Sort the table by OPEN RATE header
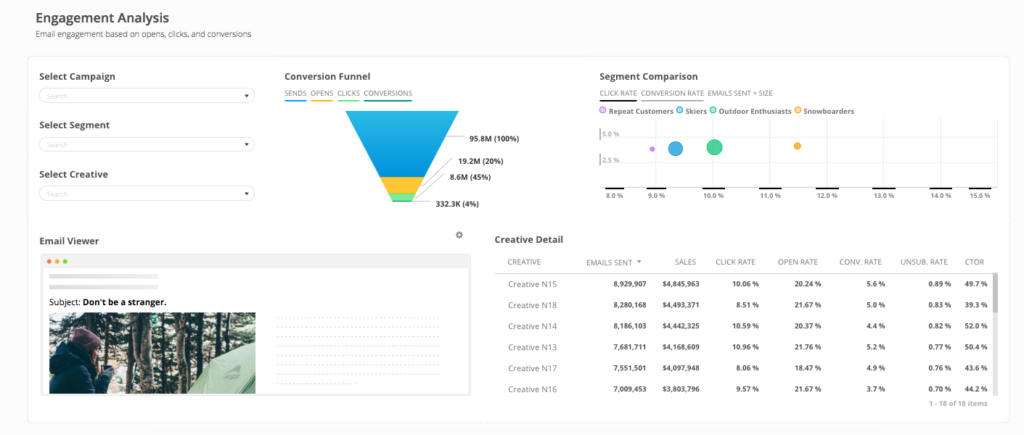Image resolution: width=1024 pixels, height=435 pixels. pyautogui.click(x=798, y=262)
